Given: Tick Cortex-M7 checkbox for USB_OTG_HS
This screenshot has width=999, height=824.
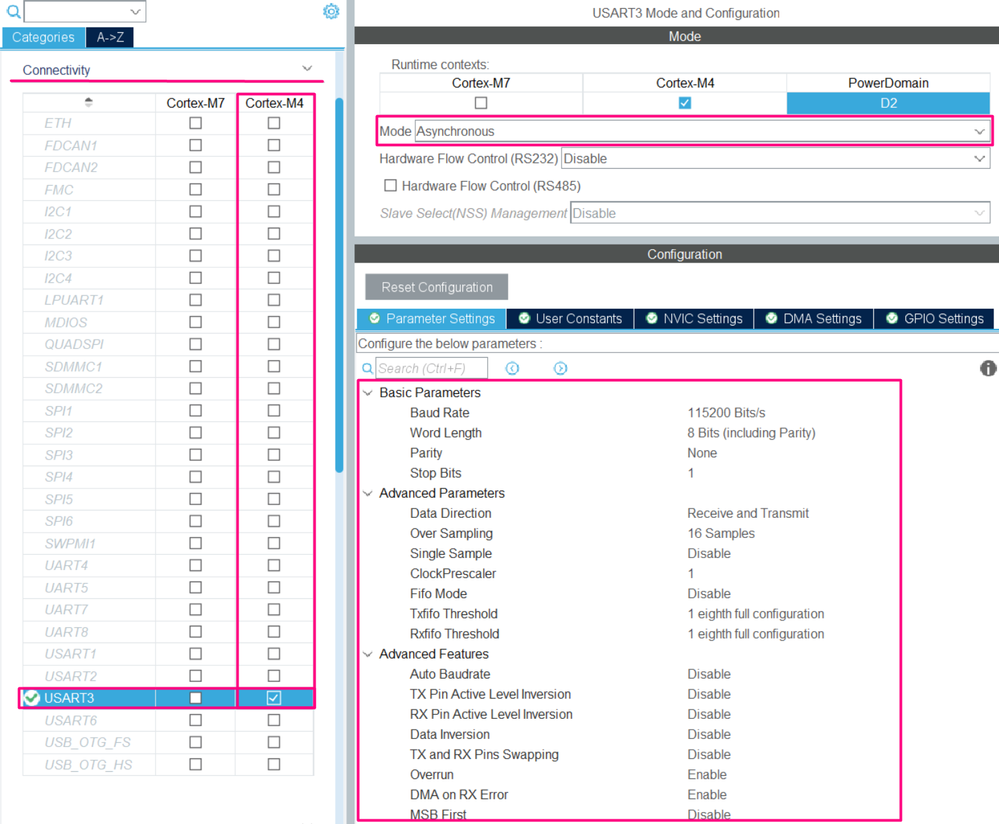Looking at the screenshot, I should click(x=196, y=764).
